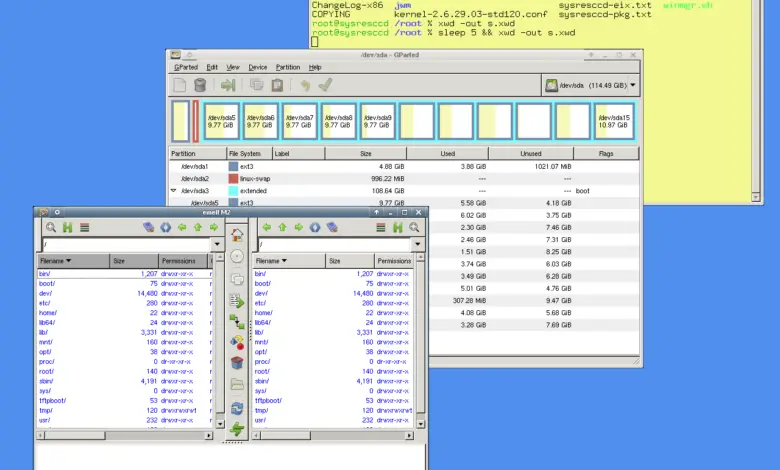Viewport: 780px width, 470px height.
Task: Click the house Home icon in emelFM2 center bar
Action: 237,234
